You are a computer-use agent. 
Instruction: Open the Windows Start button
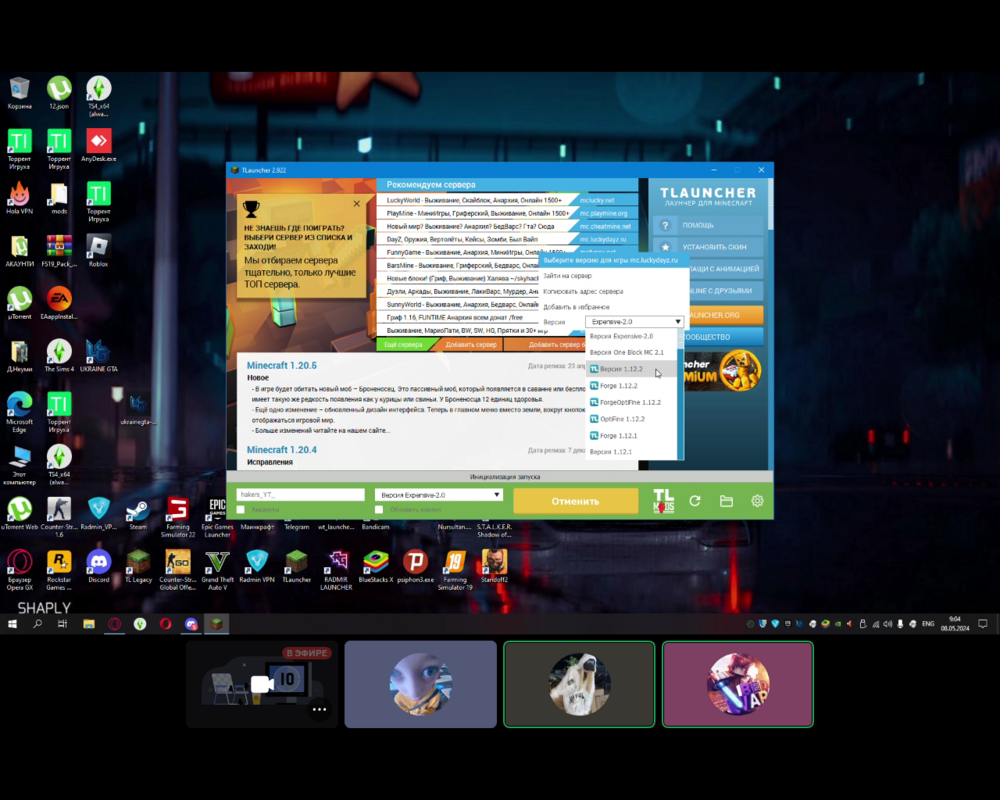[x=12, y=624]
